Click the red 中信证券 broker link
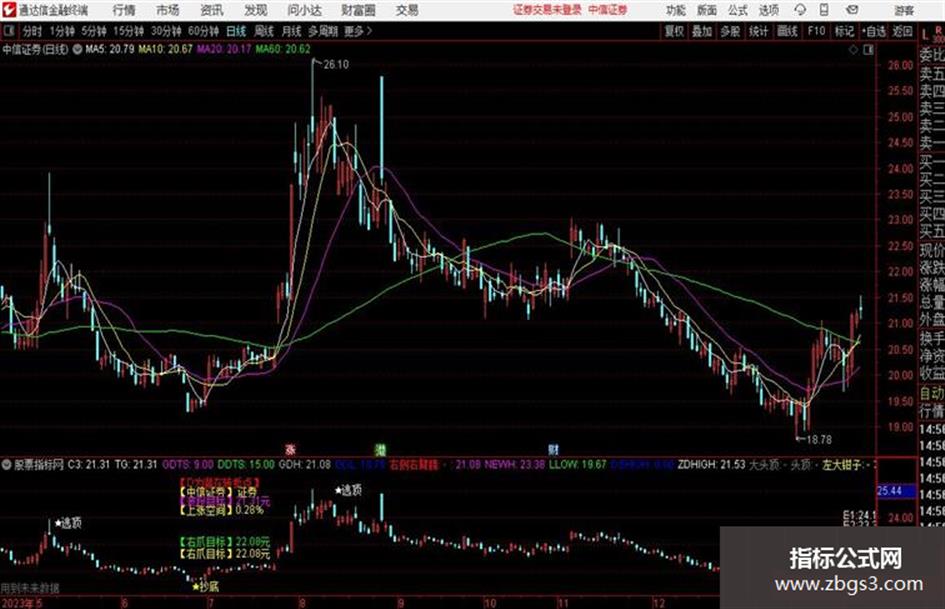This screenshot has width=945, height=609. [608, 10]
